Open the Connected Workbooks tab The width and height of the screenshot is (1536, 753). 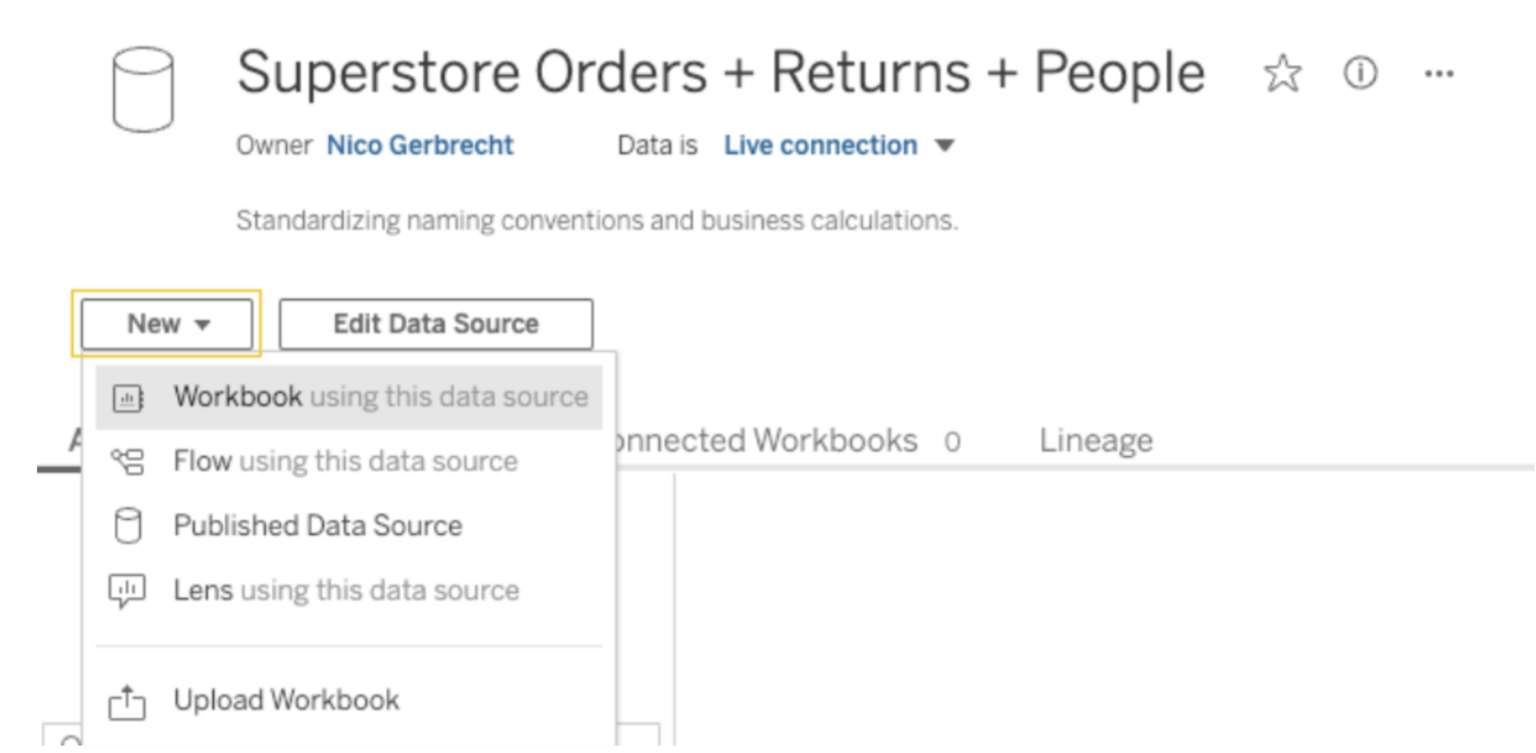[x=790, y=440]
